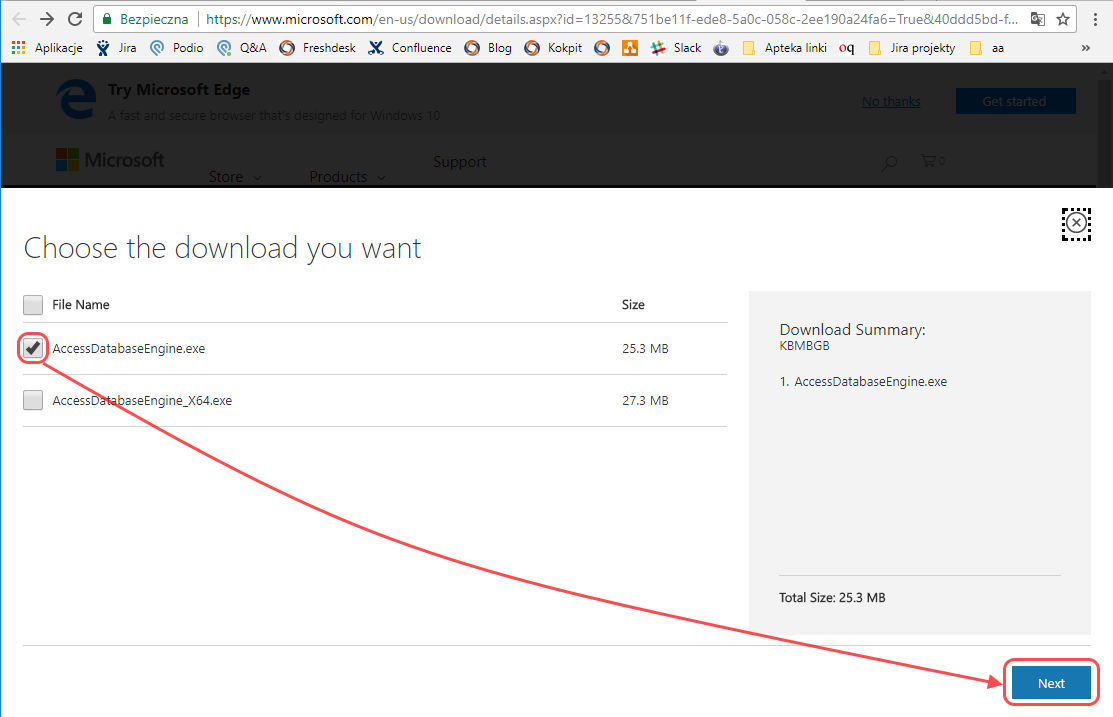Image resolution: width=1113 pixels, height=717 pixels.
Task: Bookmark this page with the star icon
Action: pos(1063,19)
